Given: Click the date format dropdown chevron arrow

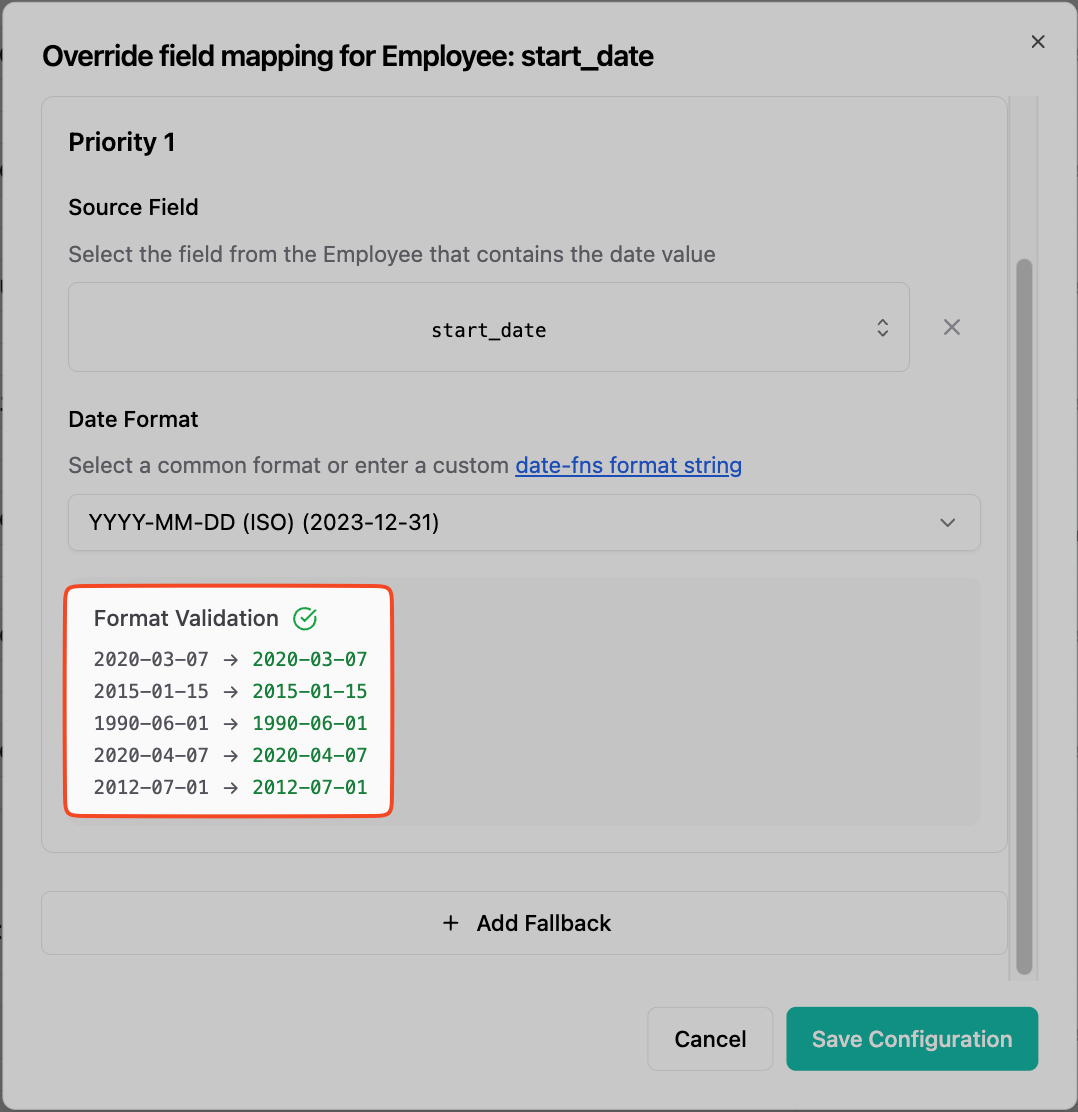Looking at the screenshot, I should [948, 523].
